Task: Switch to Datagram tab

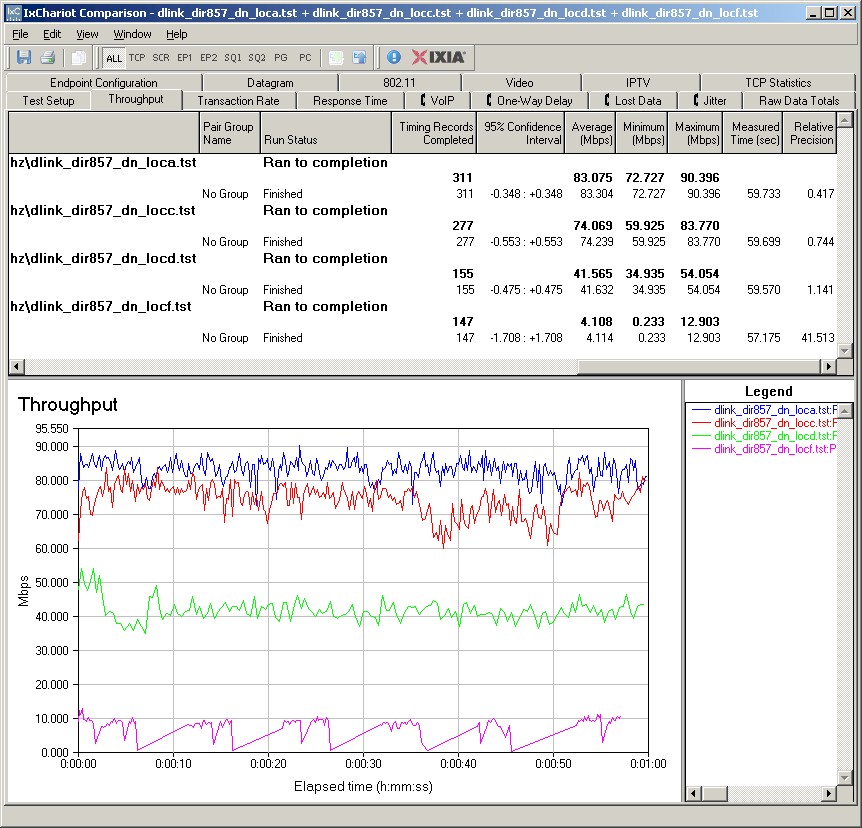Action: pos(270,82)
